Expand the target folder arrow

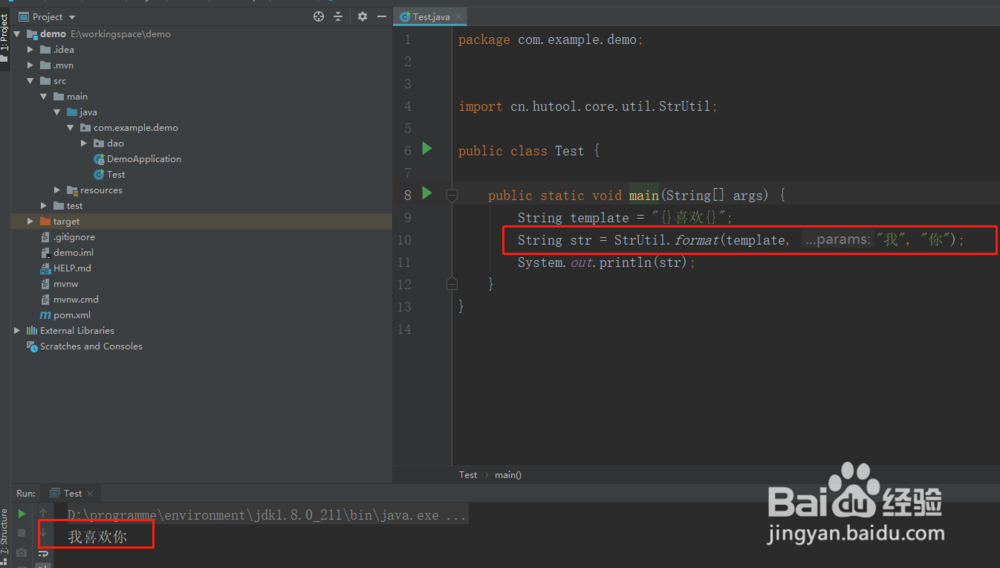30,221
